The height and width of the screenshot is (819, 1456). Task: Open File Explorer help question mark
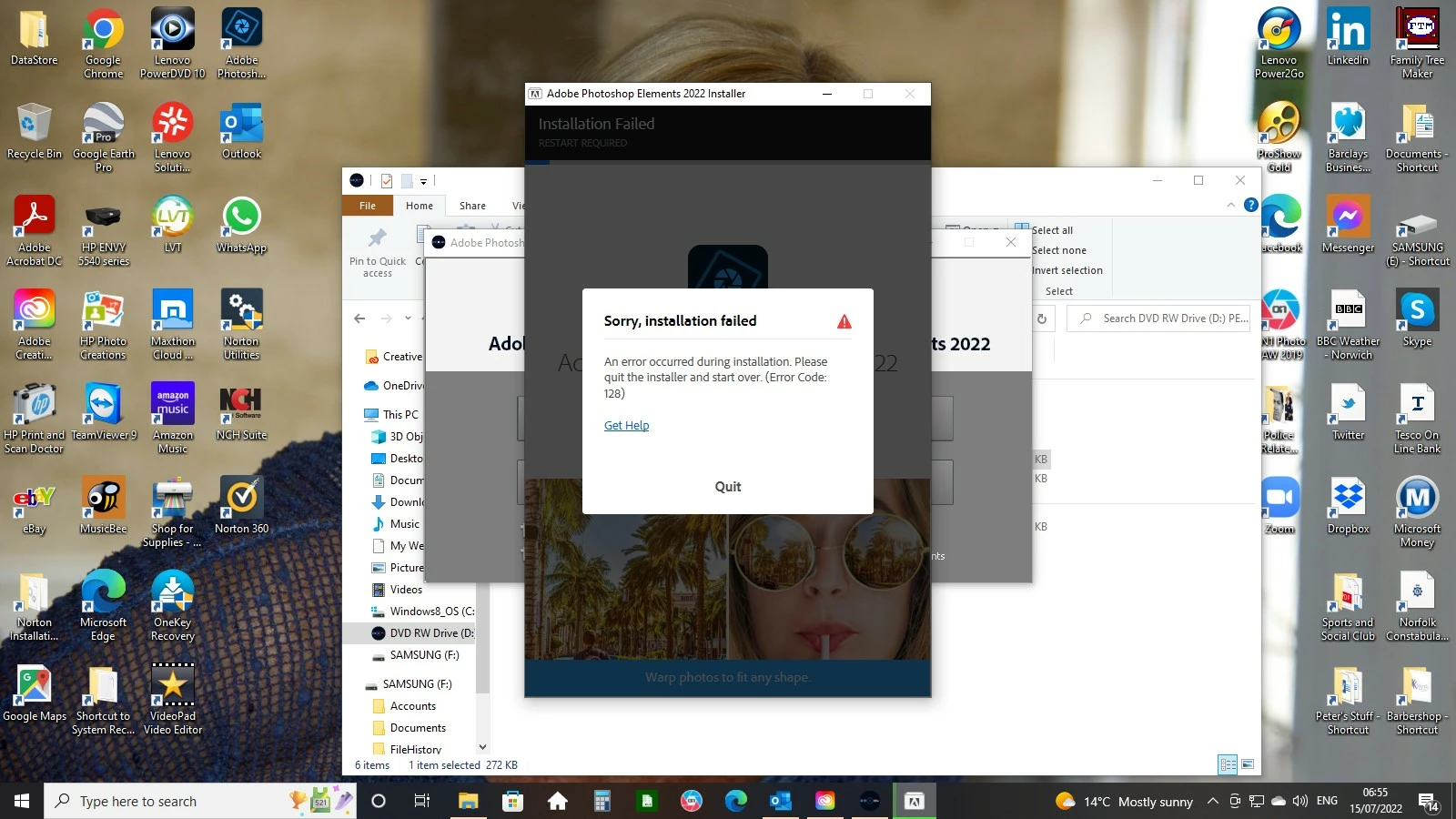[1251, 206]
